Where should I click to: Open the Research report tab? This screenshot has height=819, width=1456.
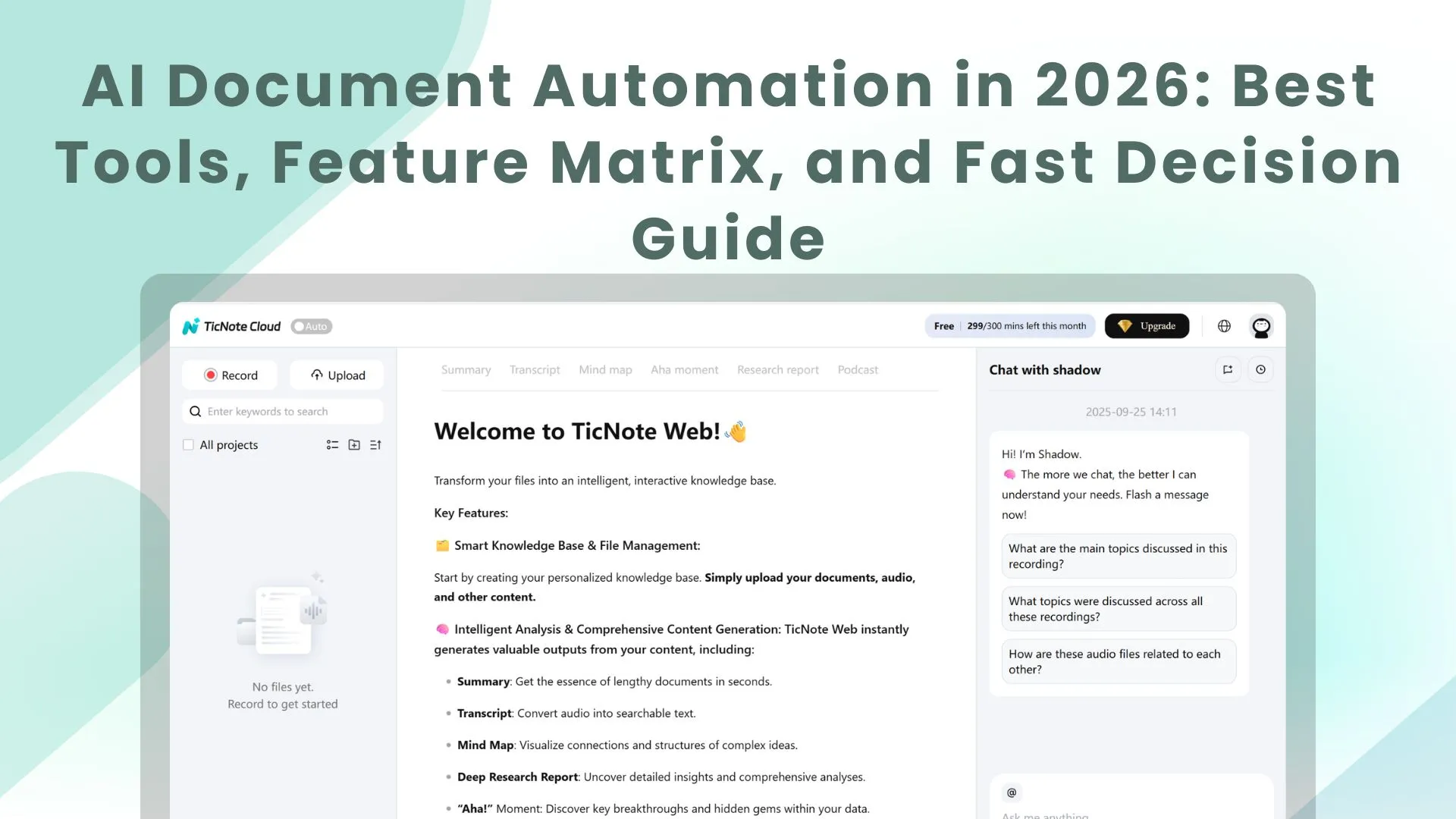coord(777,369)
